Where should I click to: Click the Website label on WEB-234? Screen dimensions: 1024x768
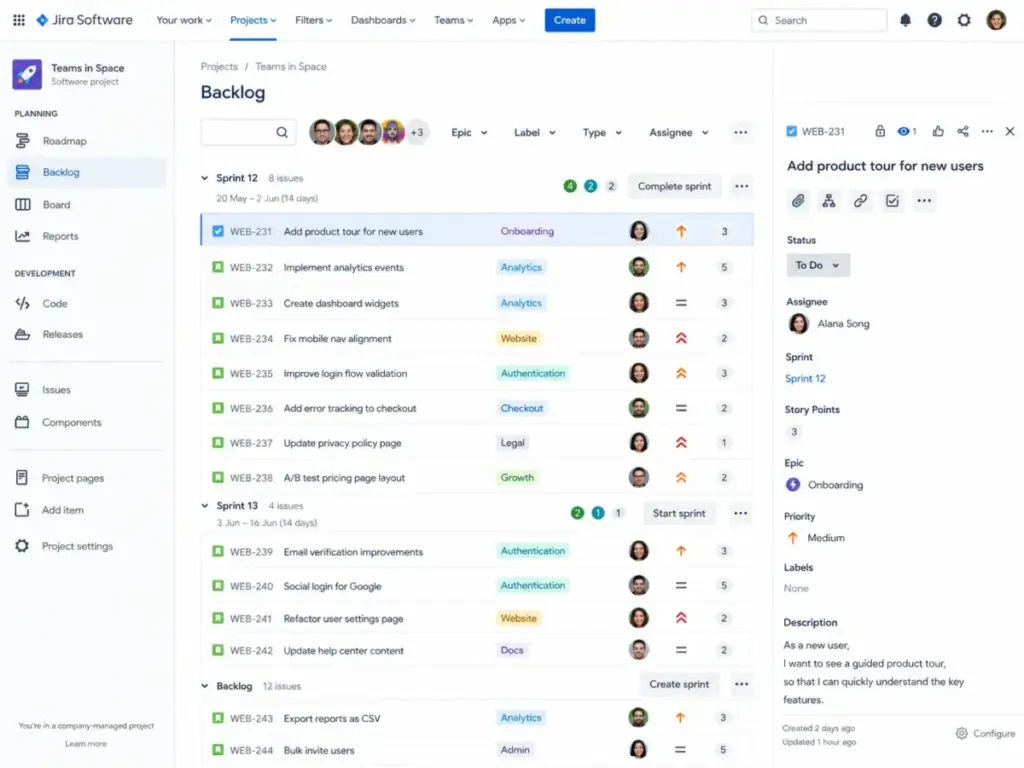point(519,338)
